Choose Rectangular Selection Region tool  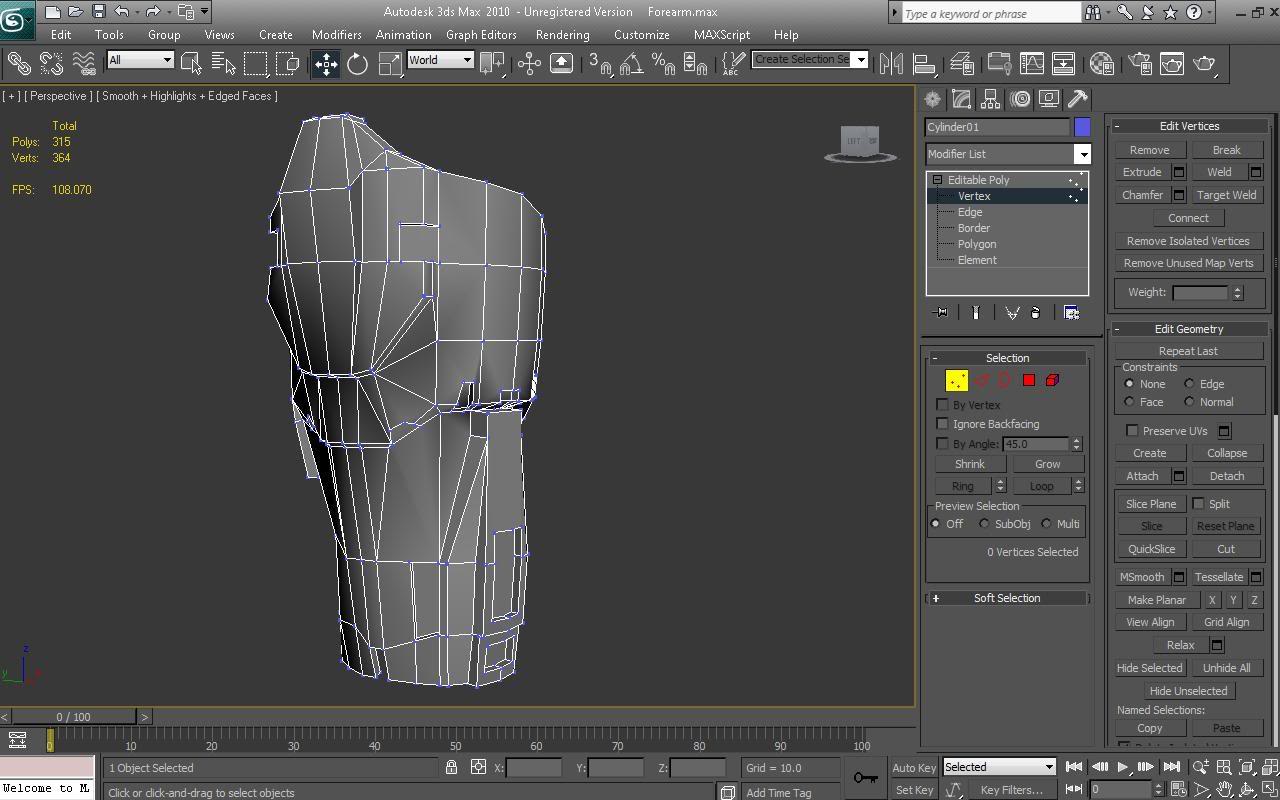click(256, 63)
